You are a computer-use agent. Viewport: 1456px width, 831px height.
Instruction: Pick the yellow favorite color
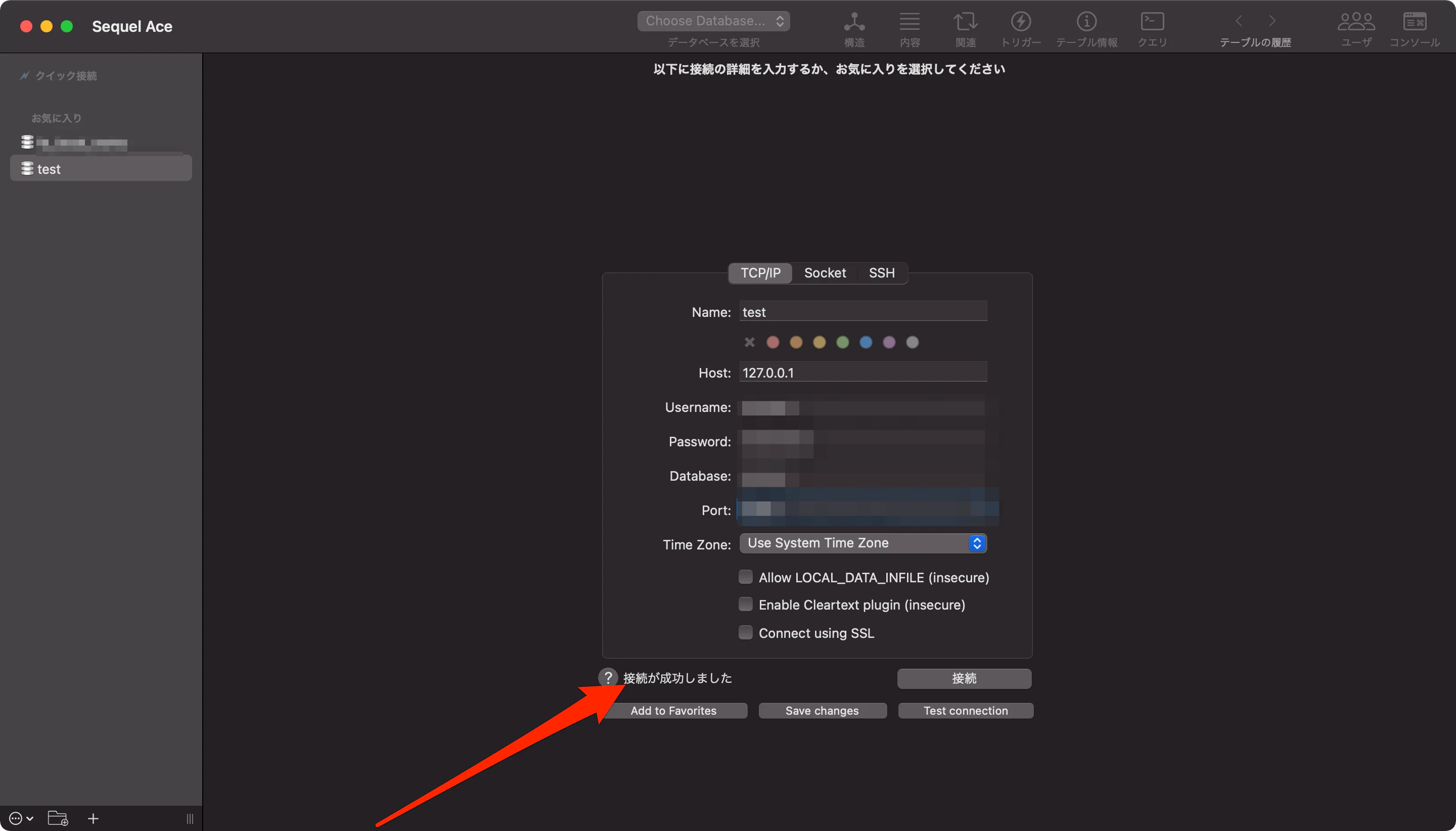coord(819,342)
